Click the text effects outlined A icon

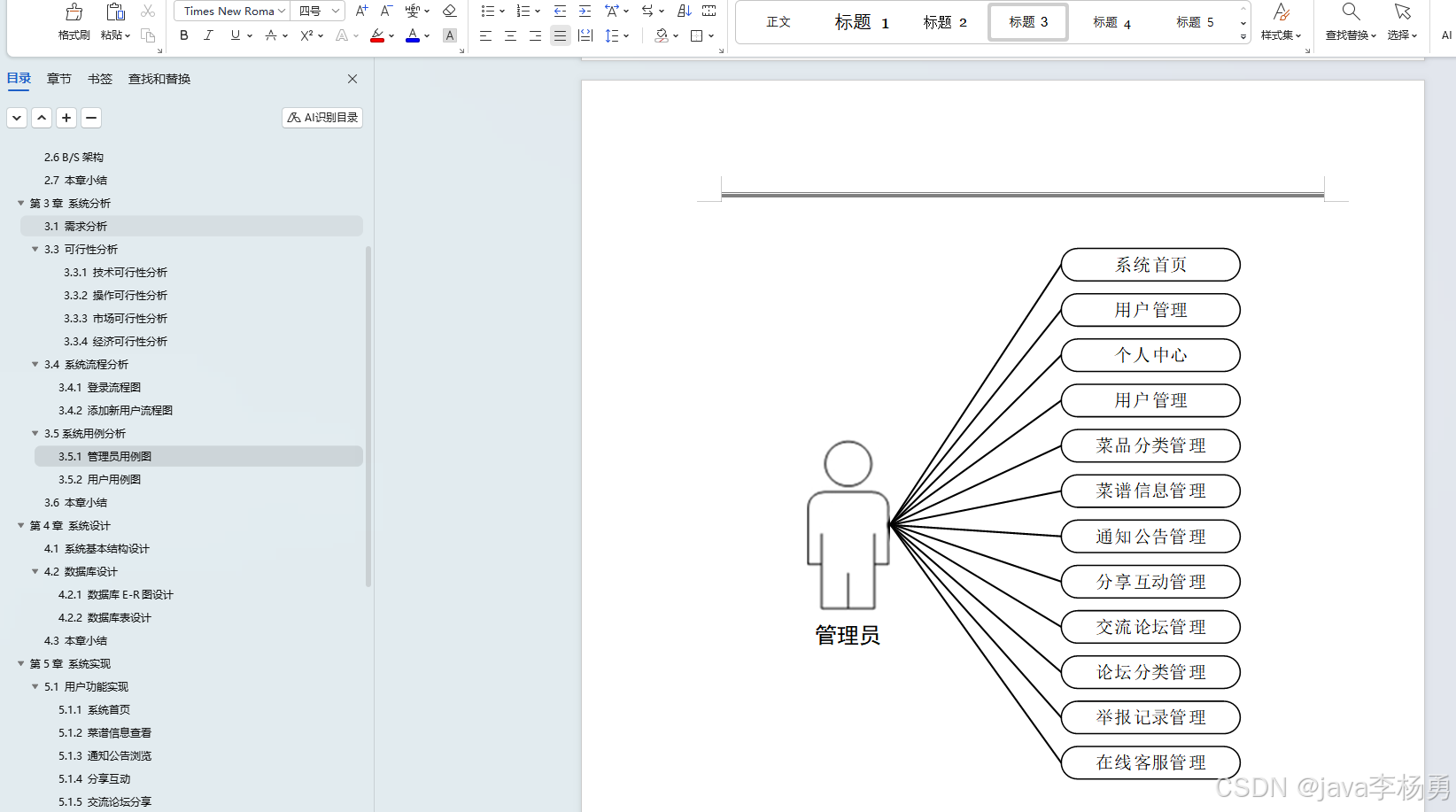coord(342,35)
